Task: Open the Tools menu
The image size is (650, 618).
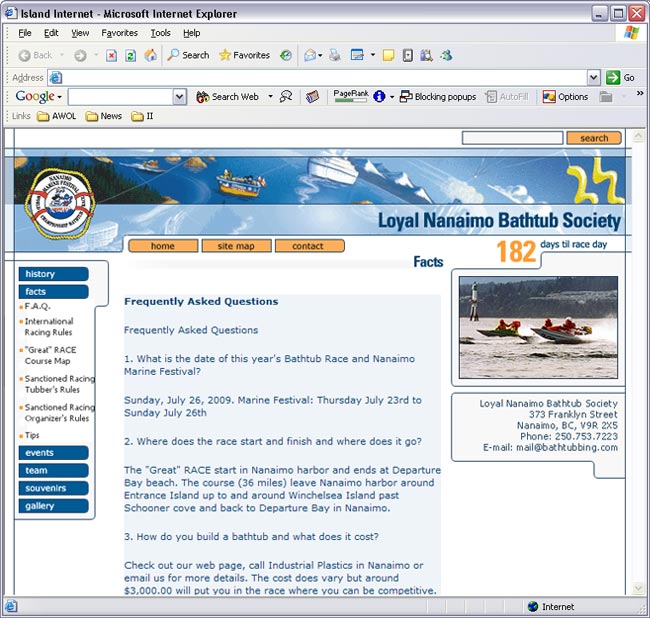Action: [160, 33]
